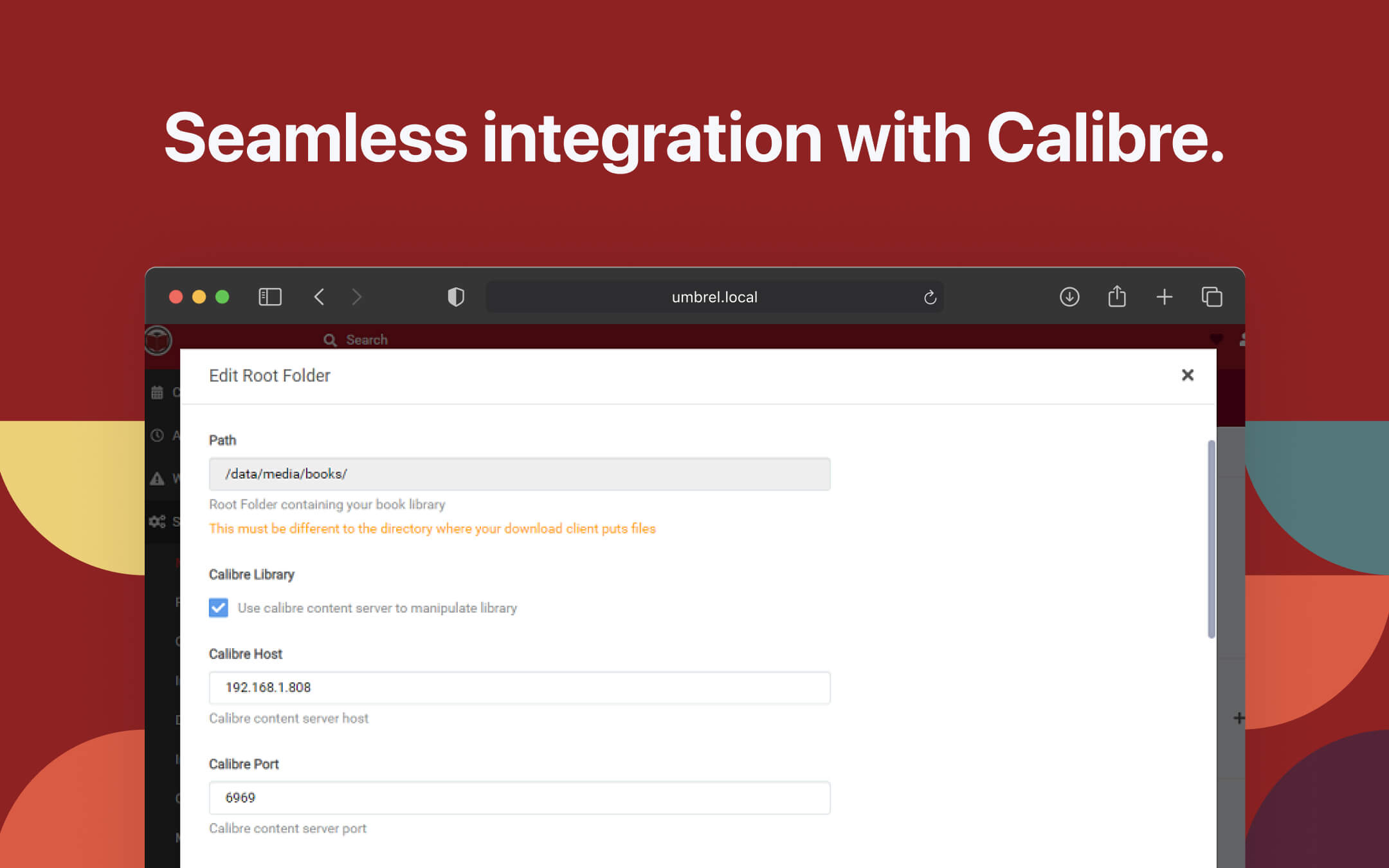Click the heart donate icon in the app header
The image size is (1389, 868).
point(1217,339)
